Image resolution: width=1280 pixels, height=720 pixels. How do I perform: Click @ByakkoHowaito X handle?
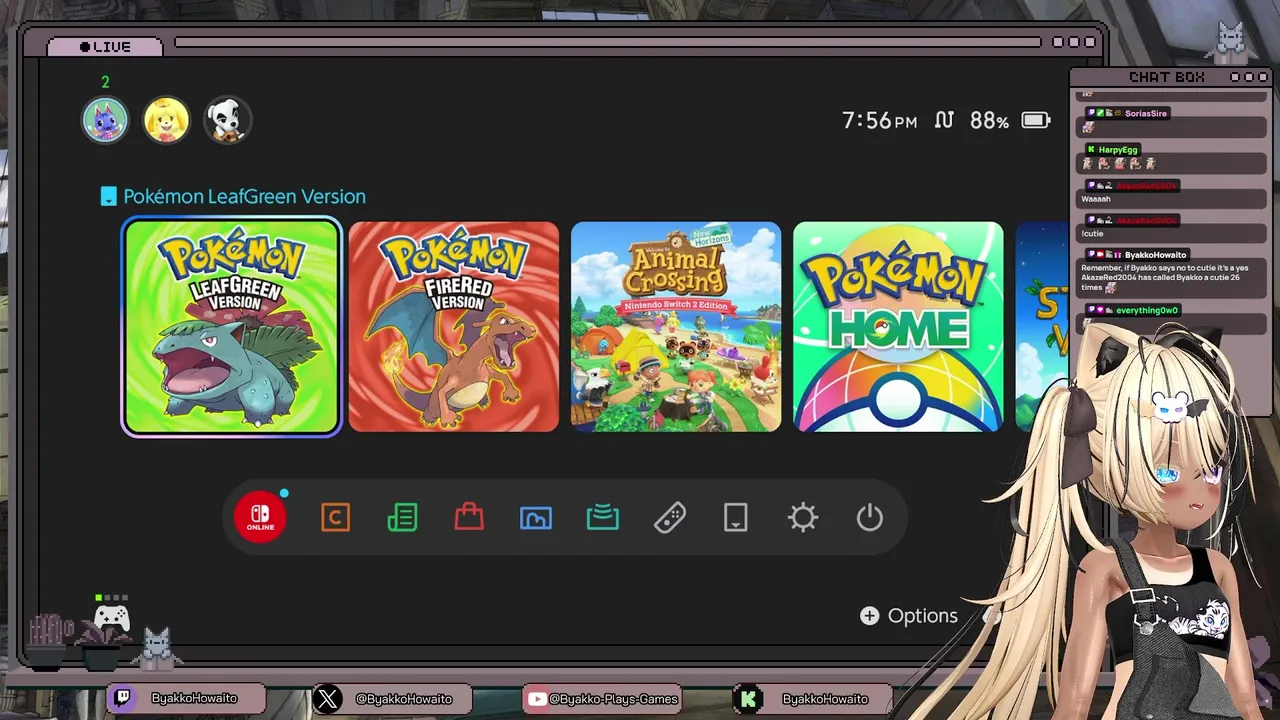click(404, 699)
